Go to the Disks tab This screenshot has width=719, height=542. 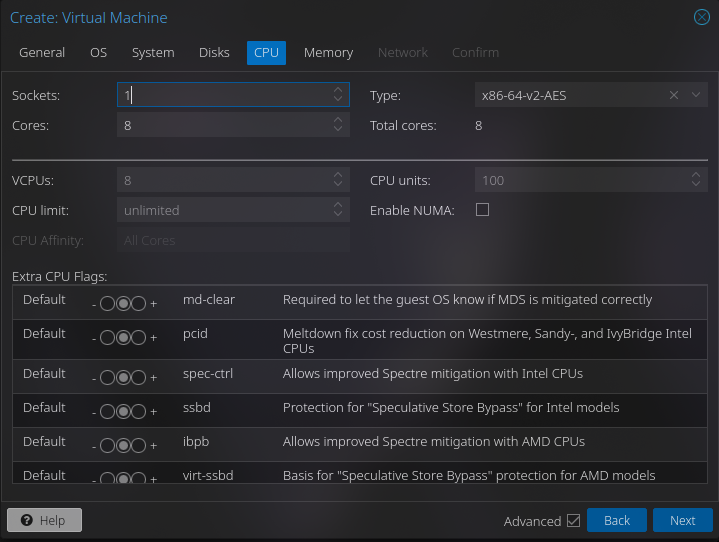tap(214, 52)
